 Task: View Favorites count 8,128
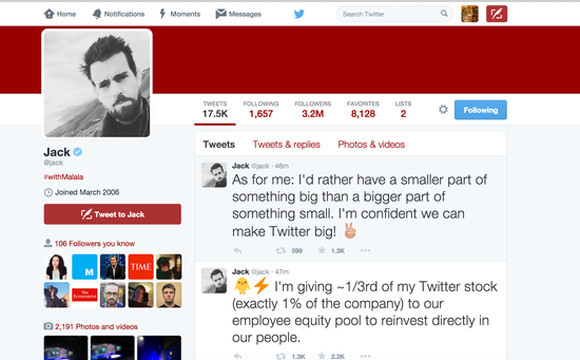[363, 110]
